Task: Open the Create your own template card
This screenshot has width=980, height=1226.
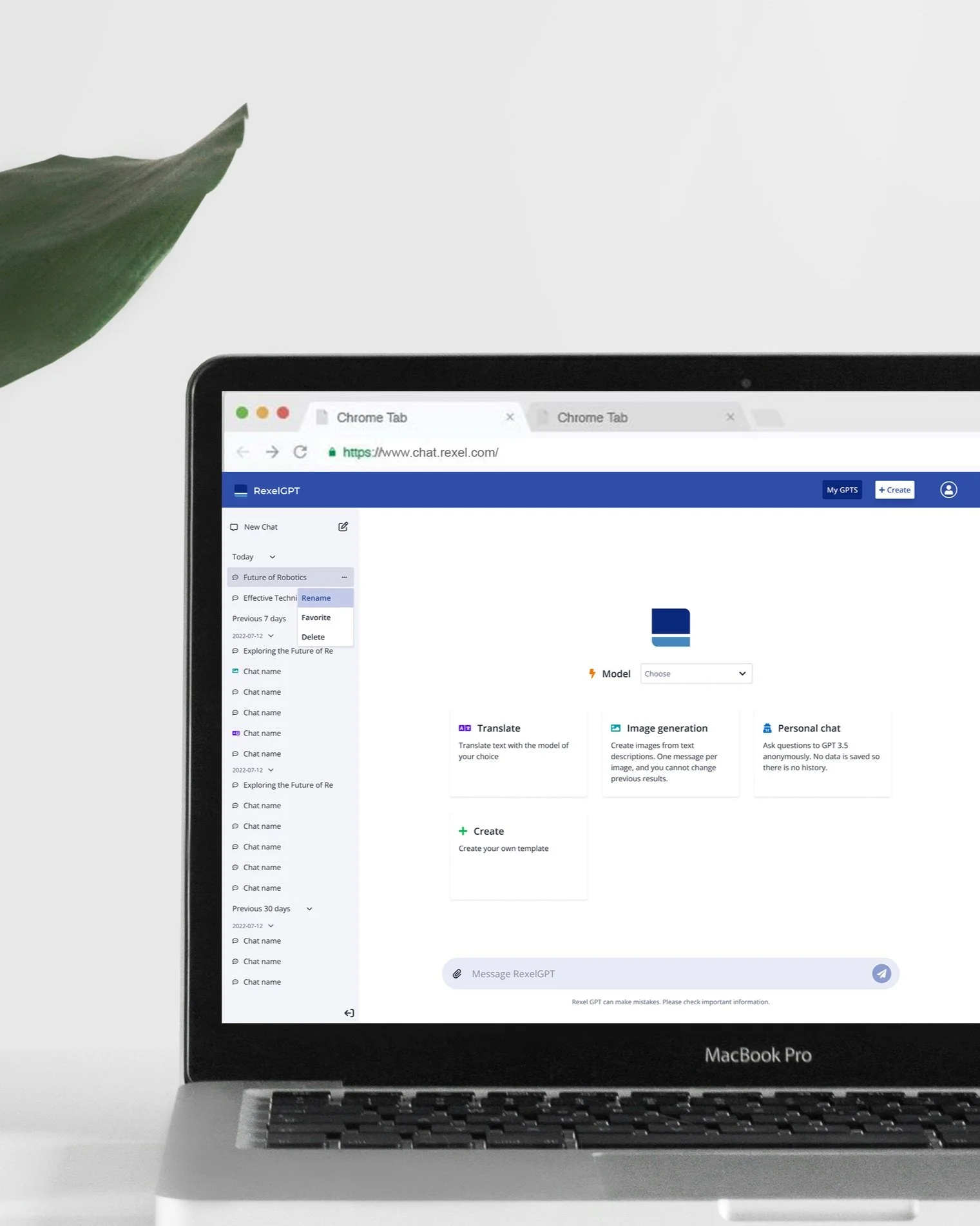Action: coord(519,856)
